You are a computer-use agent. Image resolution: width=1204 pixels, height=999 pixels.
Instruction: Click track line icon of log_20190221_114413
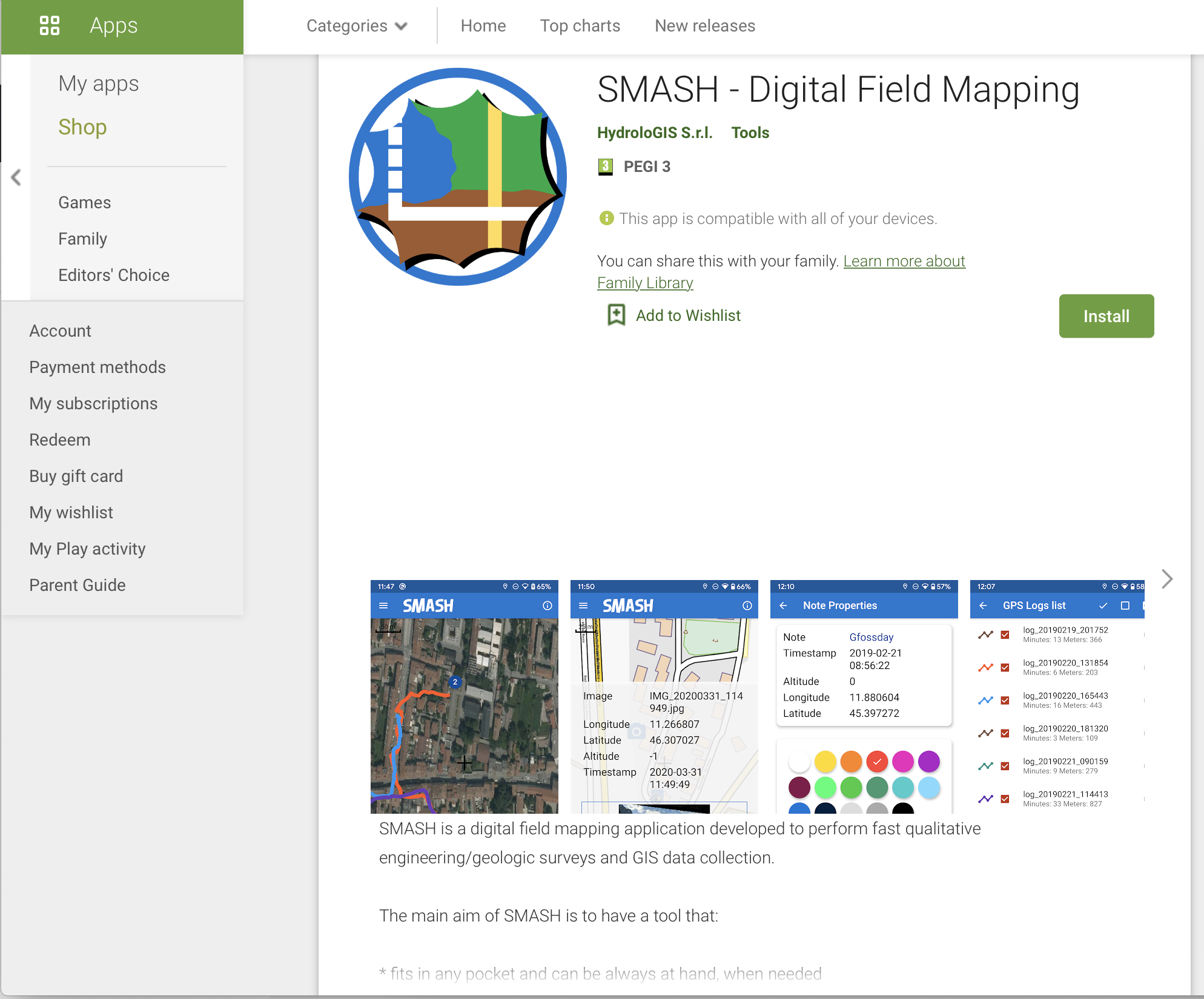985,799
